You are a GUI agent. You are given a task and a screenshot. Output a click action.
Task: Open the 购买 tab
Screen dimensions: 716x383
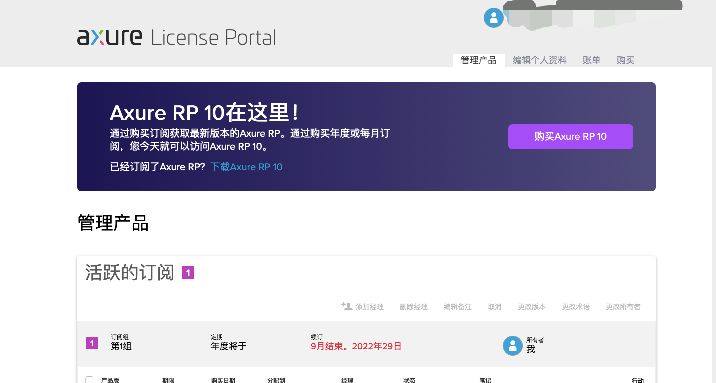pyautogui.click(x=625, y=60)
